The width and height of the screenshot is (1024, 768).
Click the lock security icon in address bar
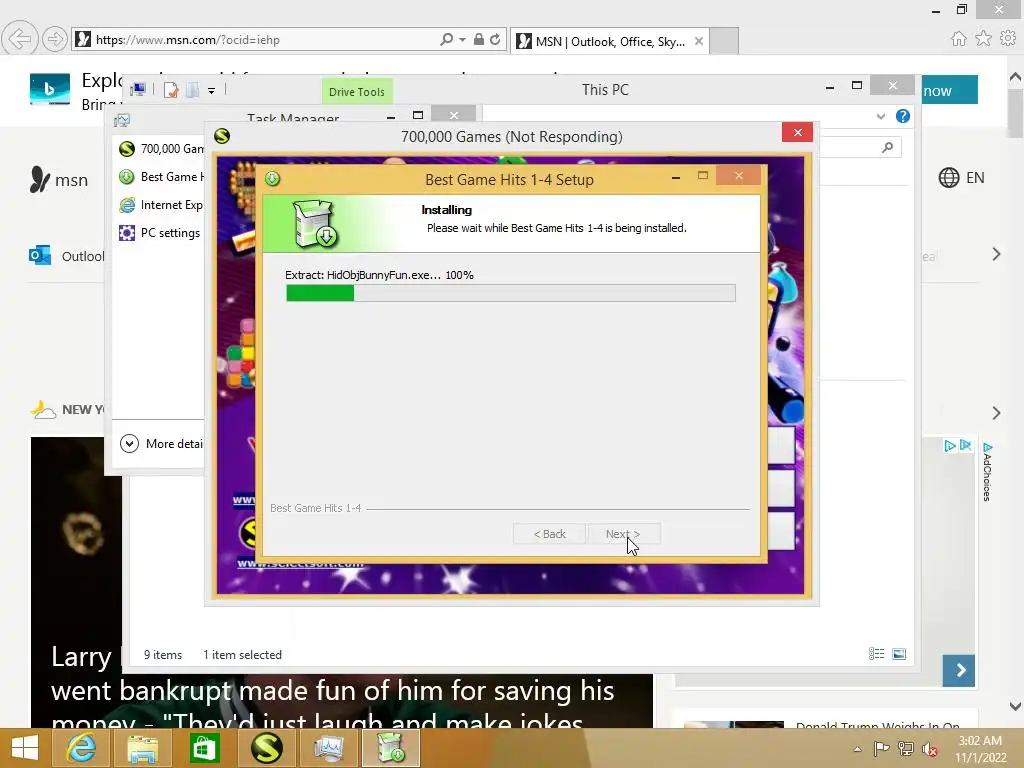pos(479,39)
